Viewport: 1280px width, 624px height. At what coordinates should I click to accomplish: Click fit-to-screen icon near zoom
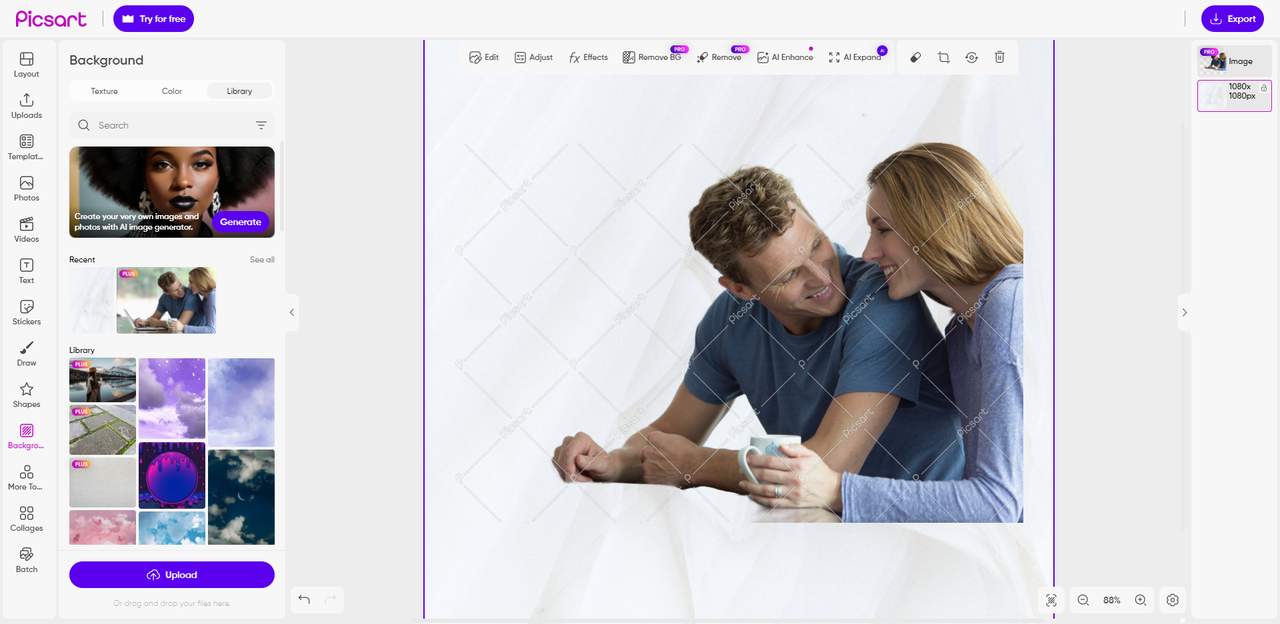1051,600
